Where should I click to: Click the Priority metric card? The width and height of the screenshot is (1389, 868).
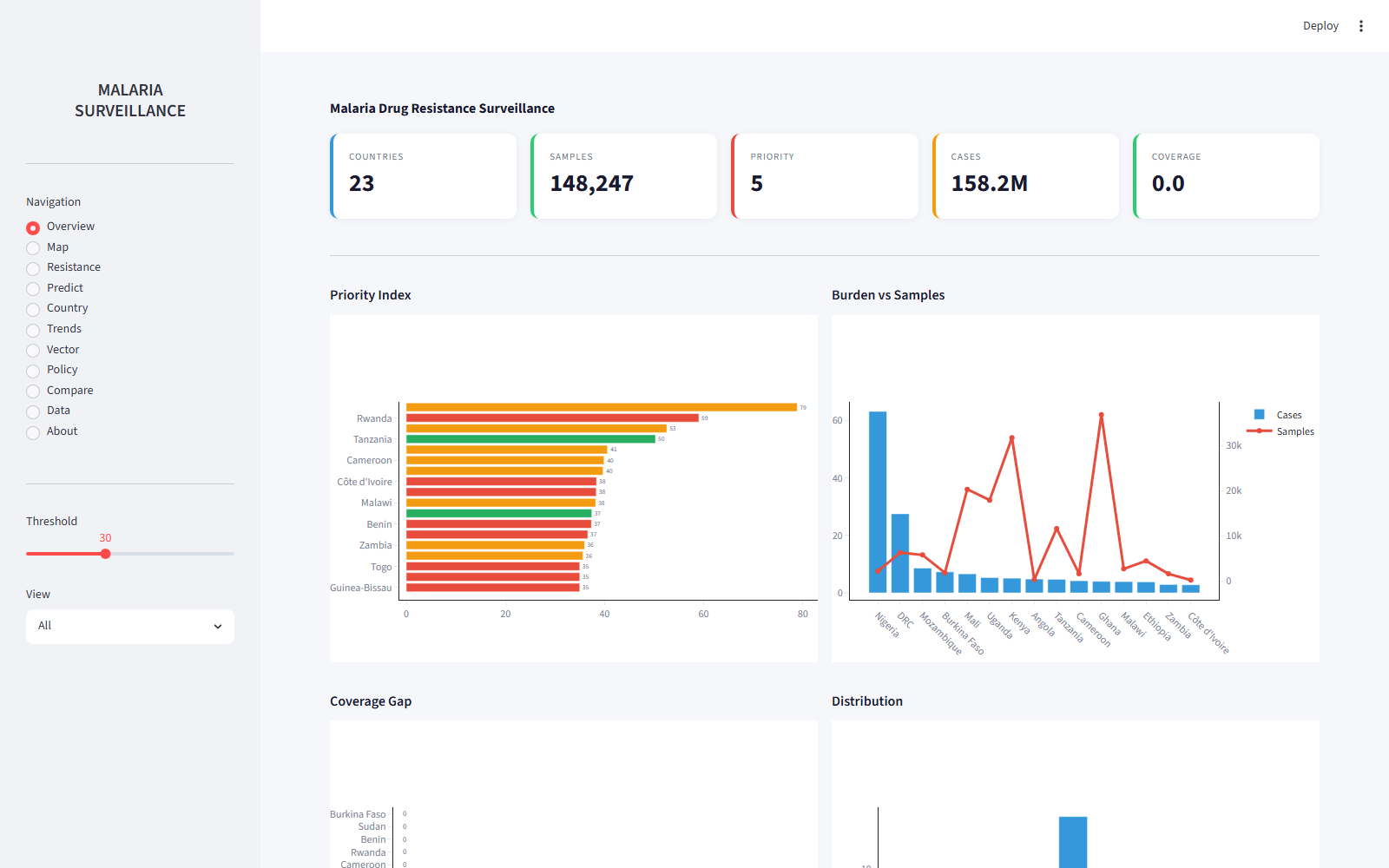point(825,176)
